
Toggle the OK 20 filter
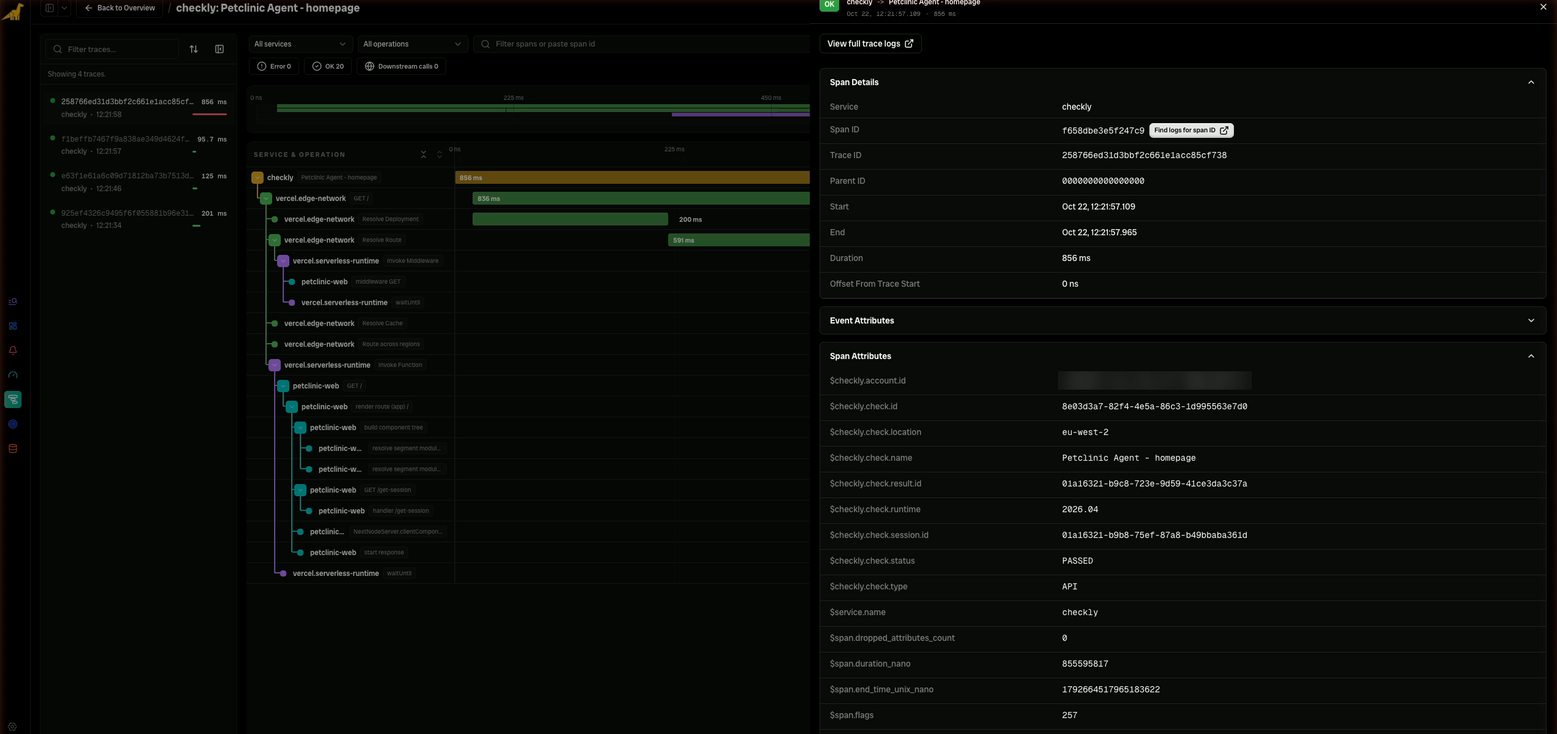click(x=328, y=66)
